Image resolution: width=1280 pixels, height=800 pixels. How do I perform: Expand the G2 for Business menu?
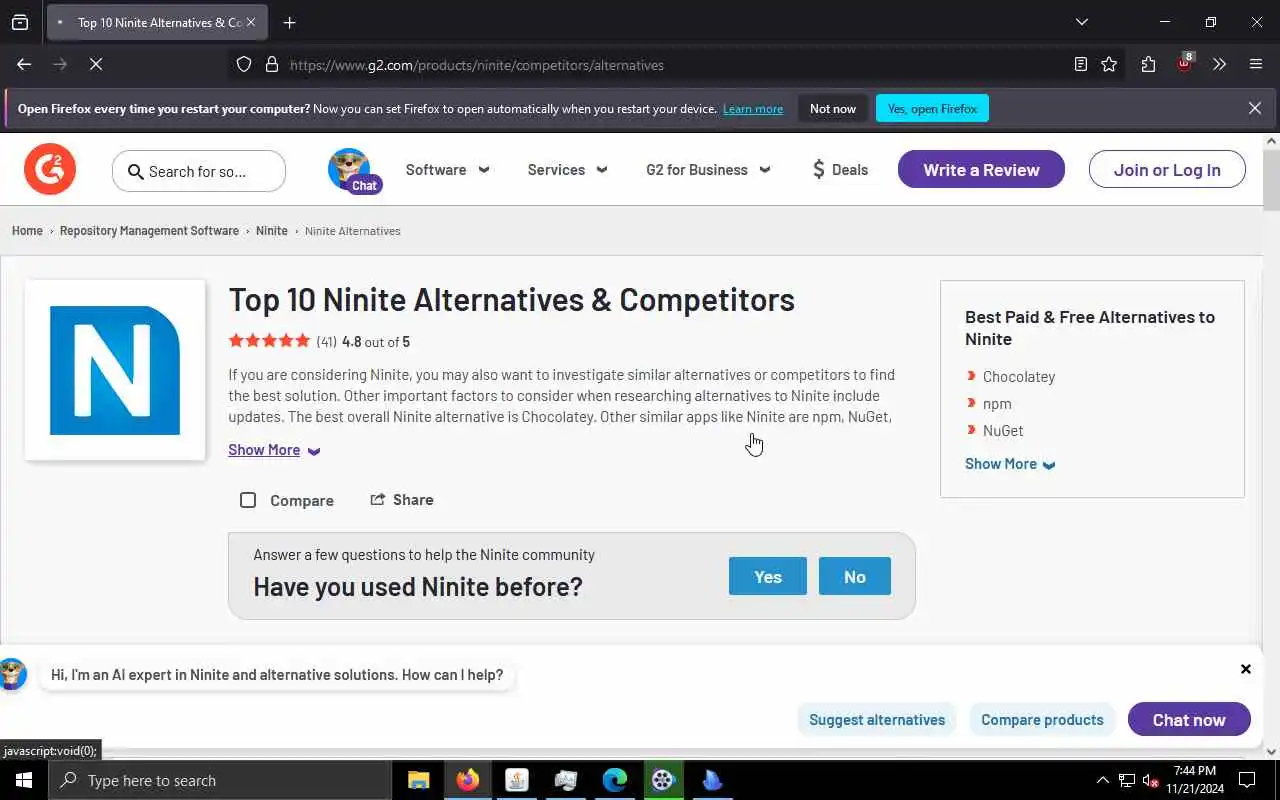(708, 170)
